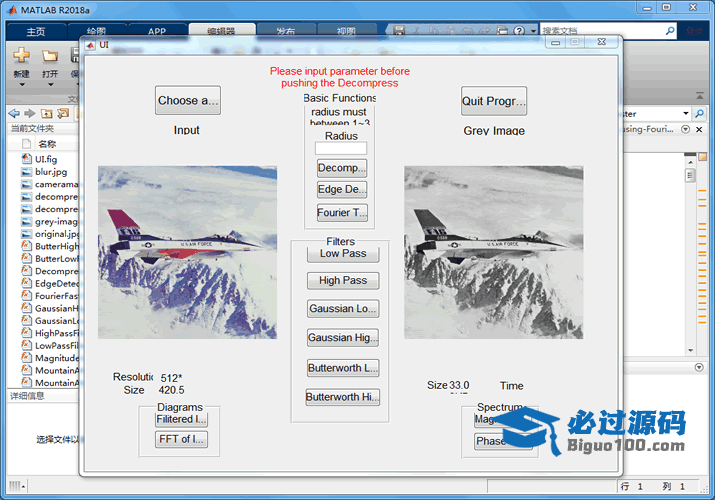The width and height of the screenshot is (715, 500).
Task: Click the Butterworth L... filter button
Action: point(343,368)
